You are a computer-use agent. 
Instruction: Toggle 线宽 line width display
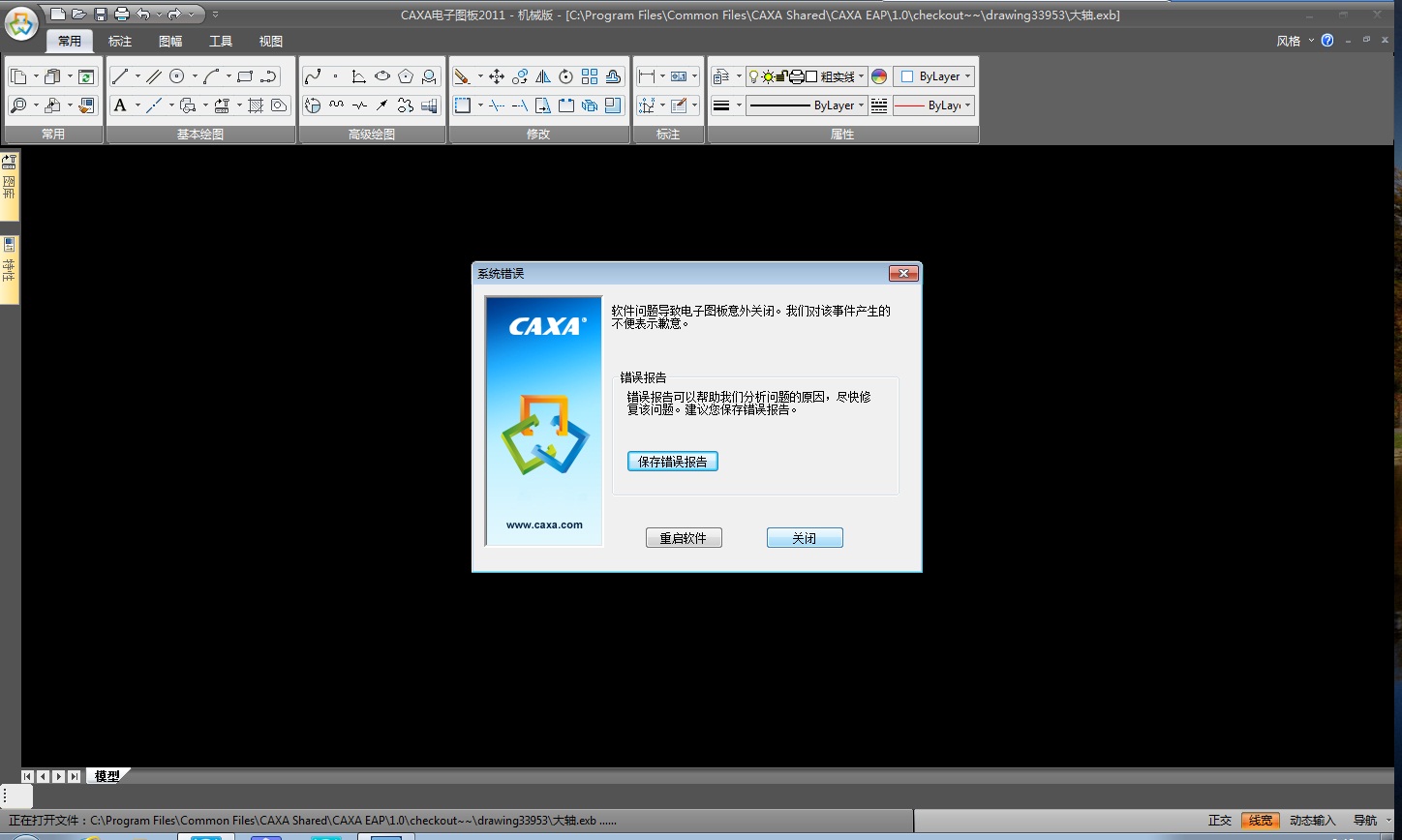[x=1261, y=821]
